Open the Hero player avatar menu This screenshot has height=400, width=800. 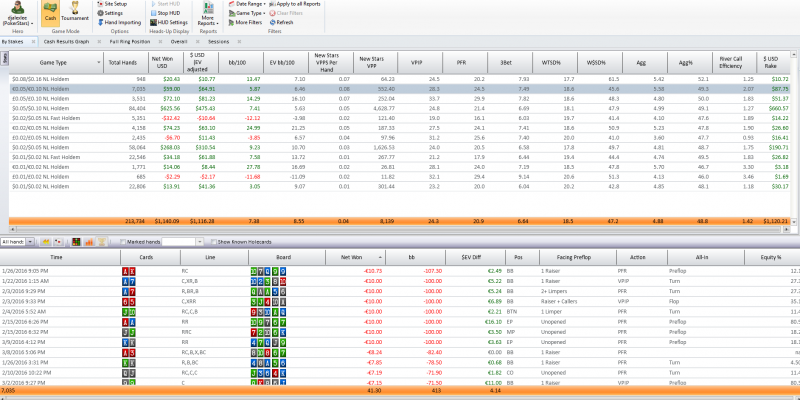17,14
